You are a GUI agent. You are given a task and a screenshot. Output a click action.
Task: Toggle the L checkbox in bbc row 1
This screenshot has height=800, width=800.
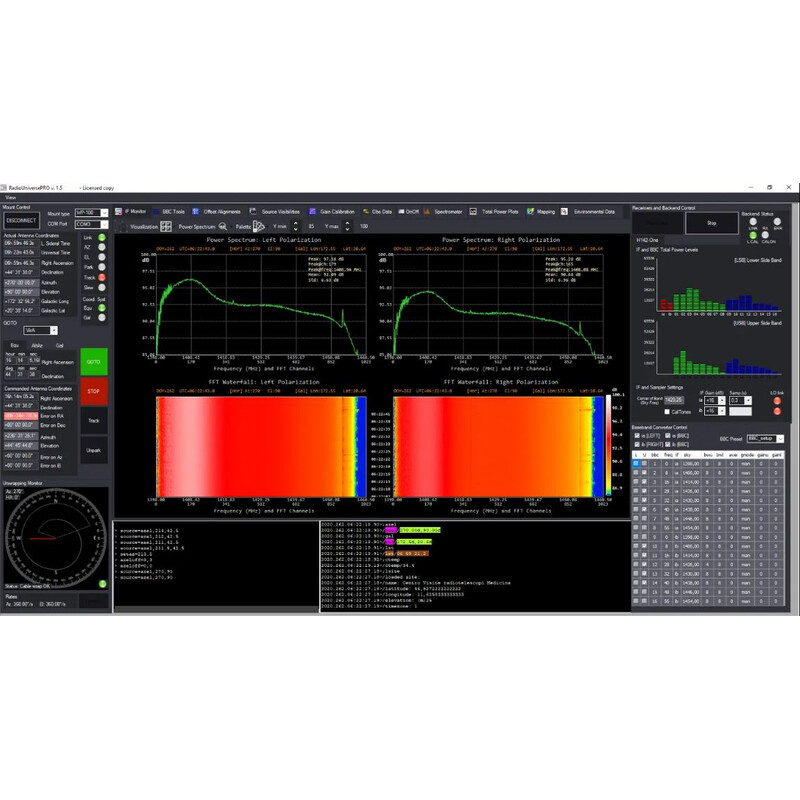tap(636, 464)
